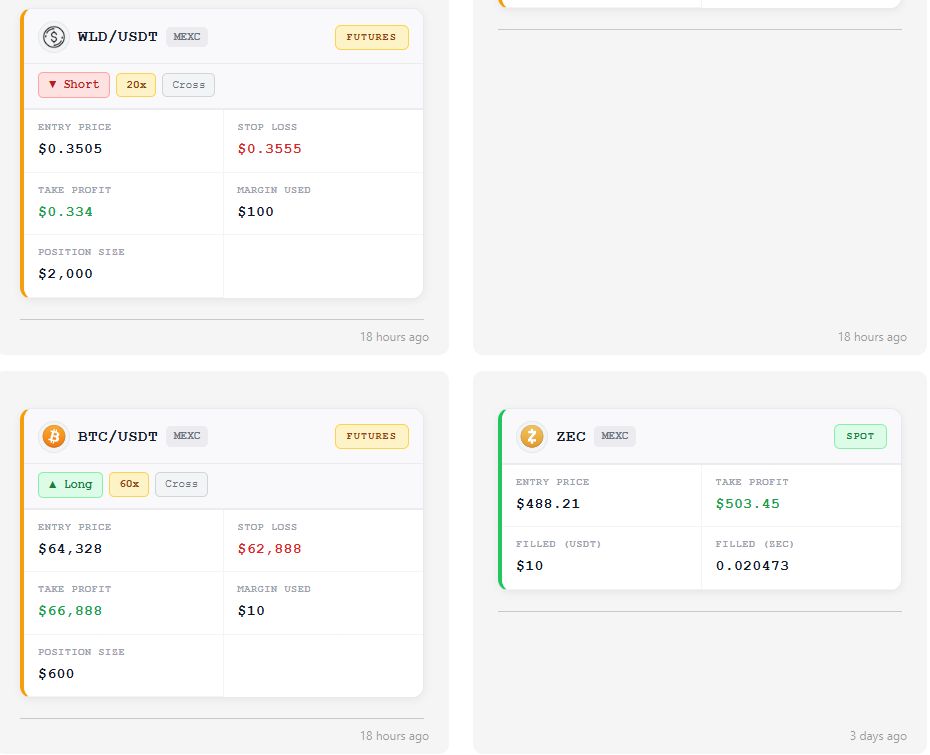This screenshot has height=755, width=930.
Task: Select the Long position badge on BTC/USDT
Action: tap(71, 485)
